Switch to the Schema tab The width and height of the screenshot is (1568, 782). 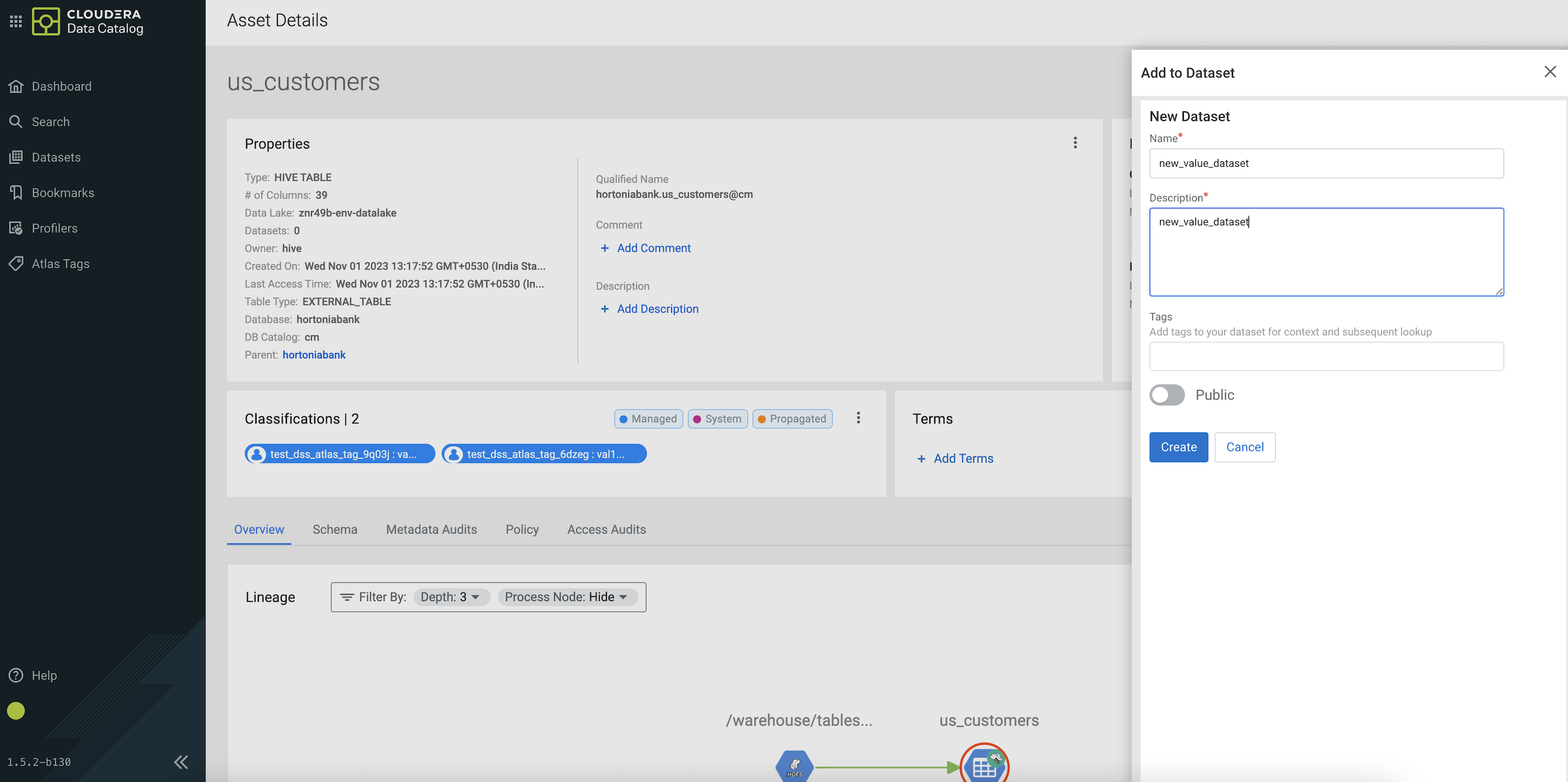(x=335, y=529)
